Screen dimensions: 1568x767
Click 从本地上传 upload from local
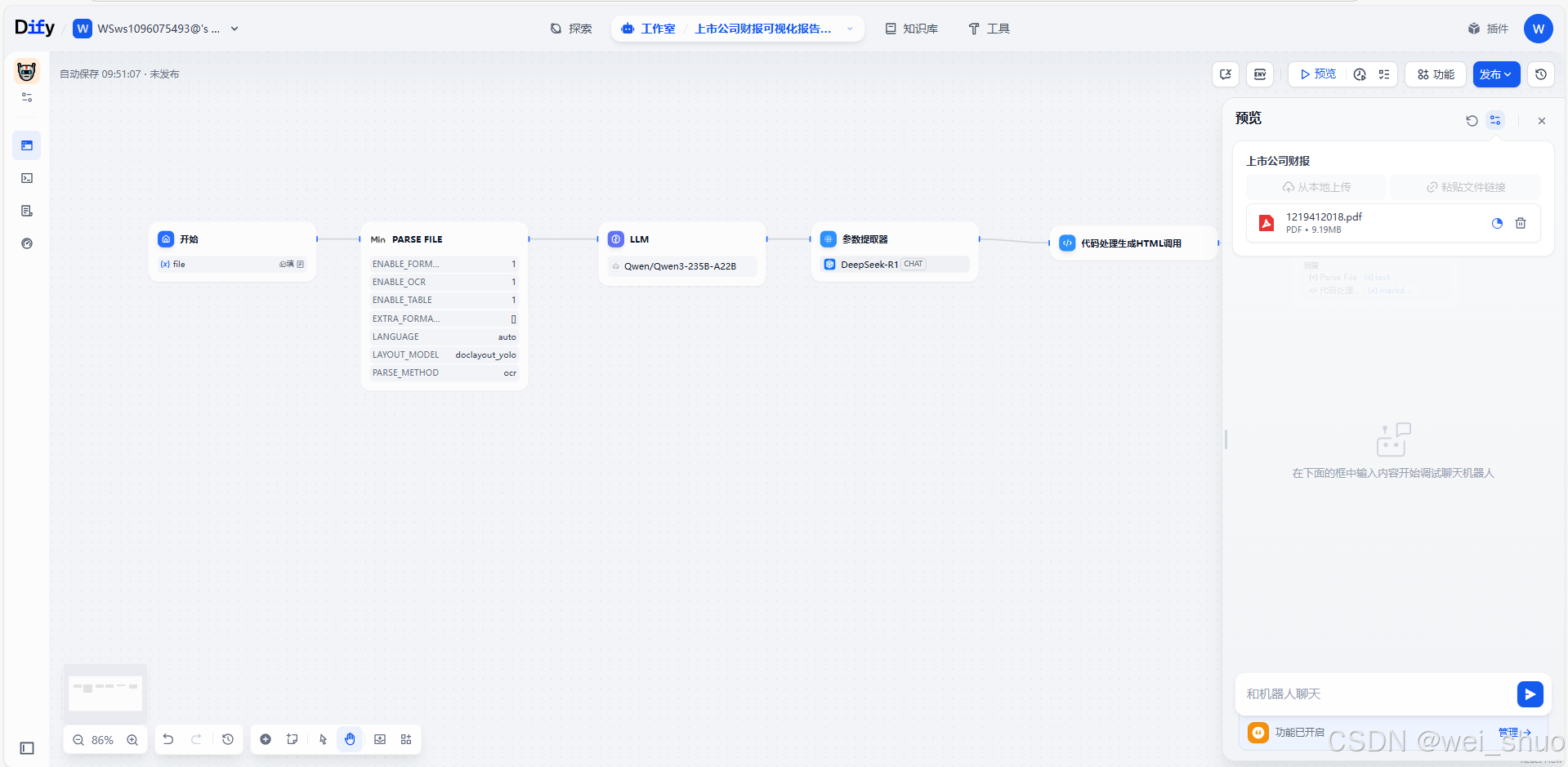pos(1316,187)
